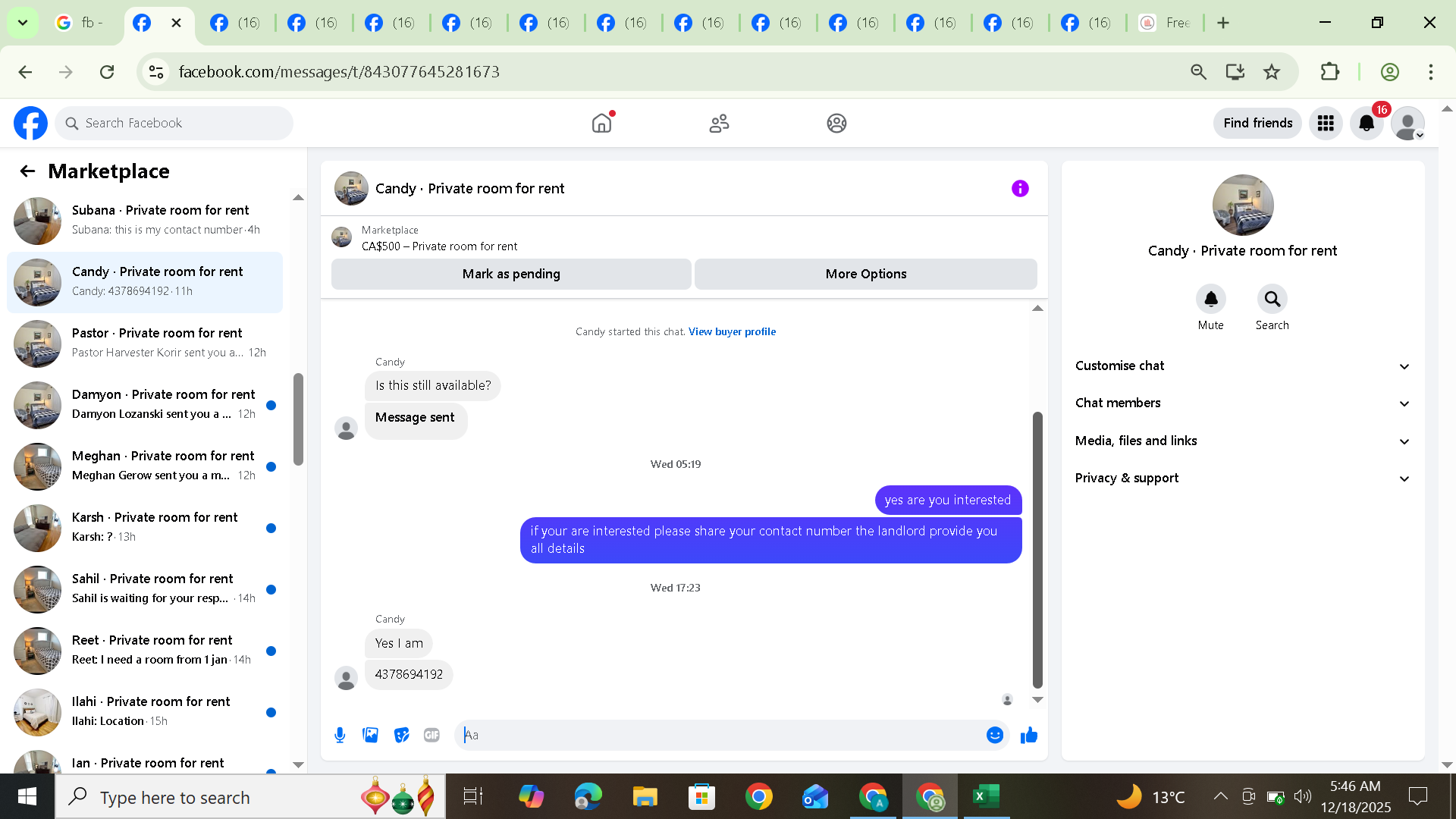
Task: Open Subana private room conversation
Action: pyautogui.click(x=144, y=221)
